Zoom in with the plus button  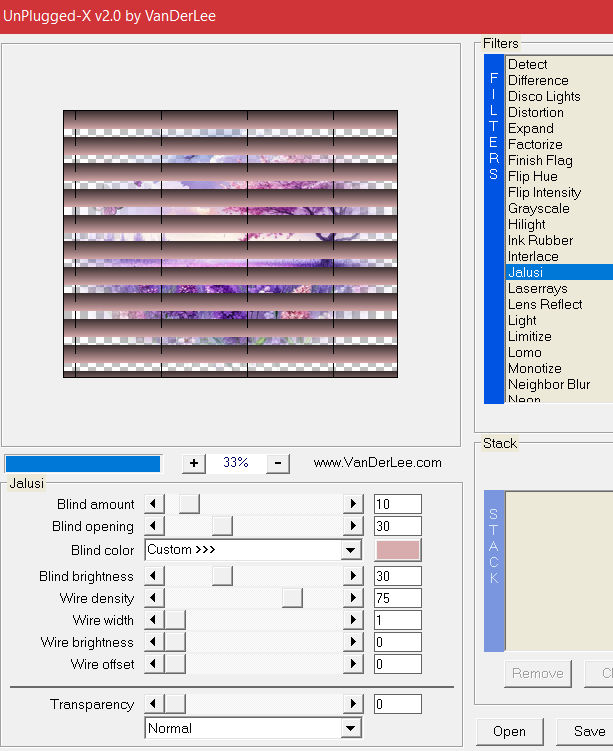[x=194, y=463]
